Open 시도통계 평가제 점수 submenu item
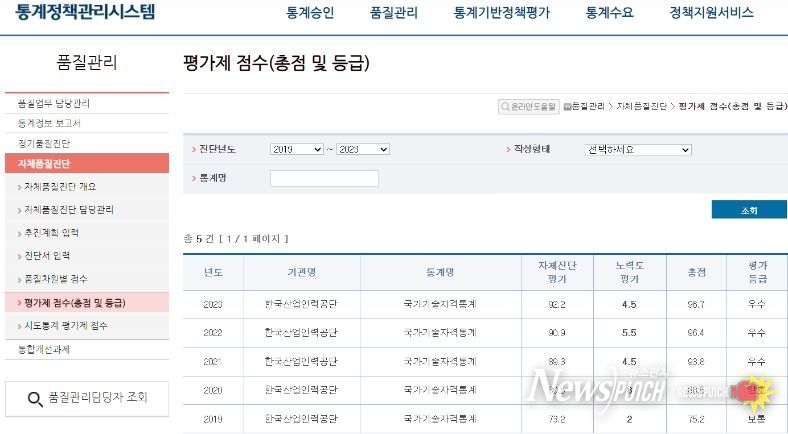 [66, 326]
